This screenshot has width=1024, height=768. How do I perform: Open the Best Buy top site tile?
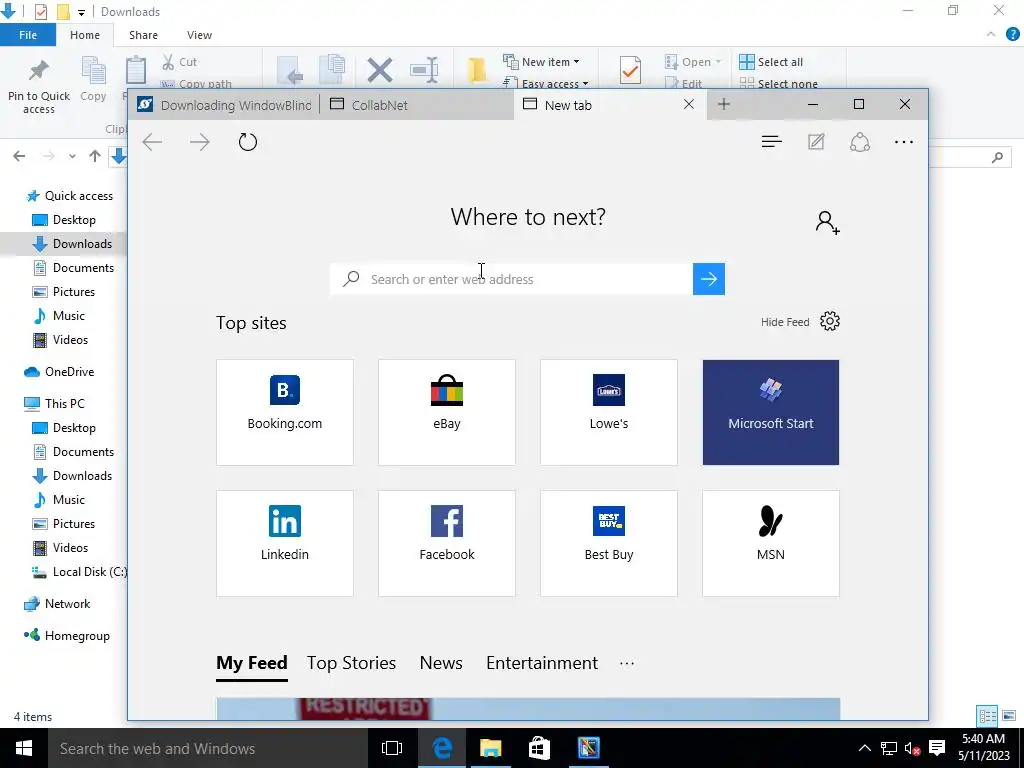609,543
